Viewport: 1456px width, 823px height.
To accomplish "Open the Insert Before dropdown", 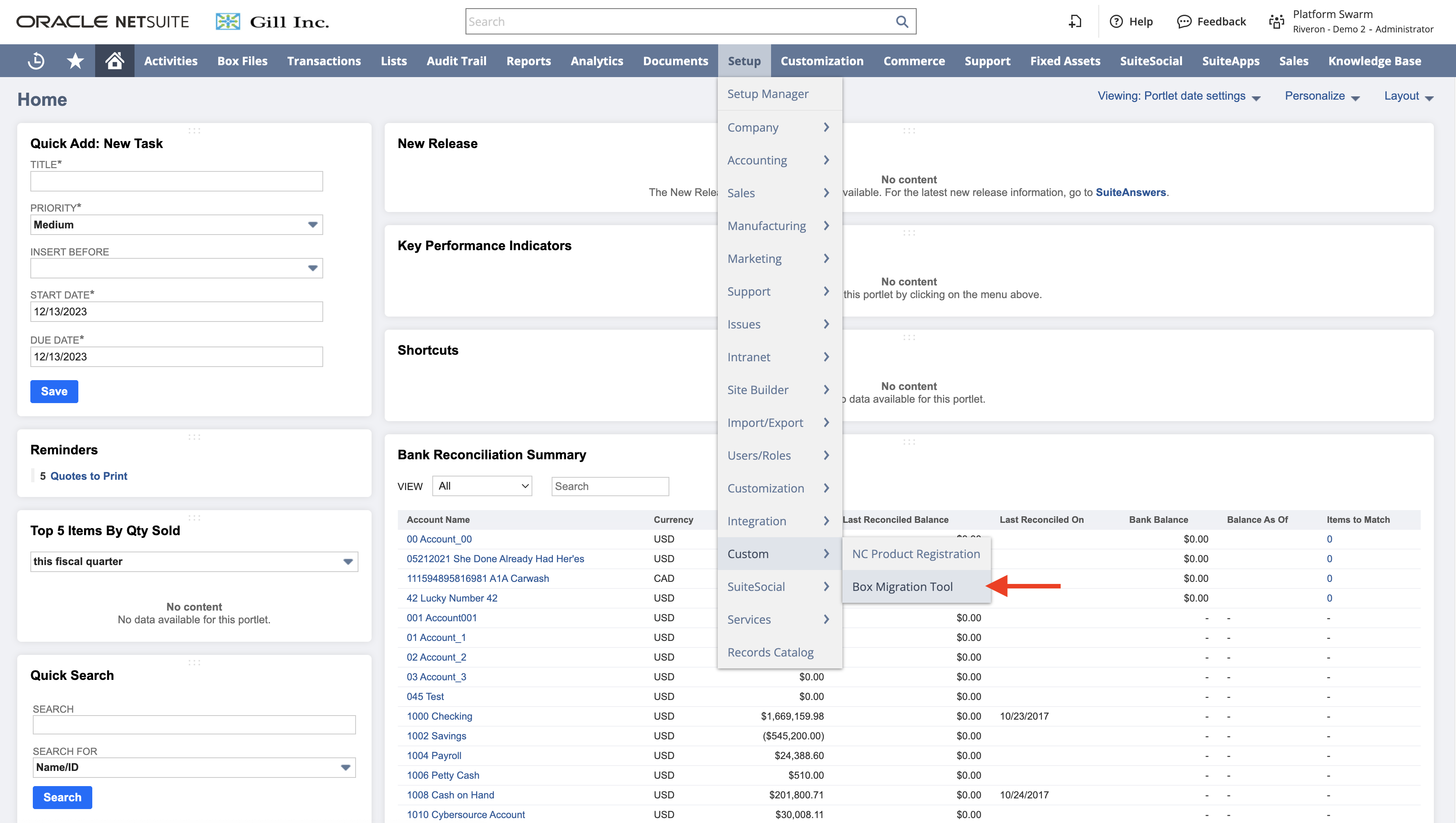I will (176, 268).
